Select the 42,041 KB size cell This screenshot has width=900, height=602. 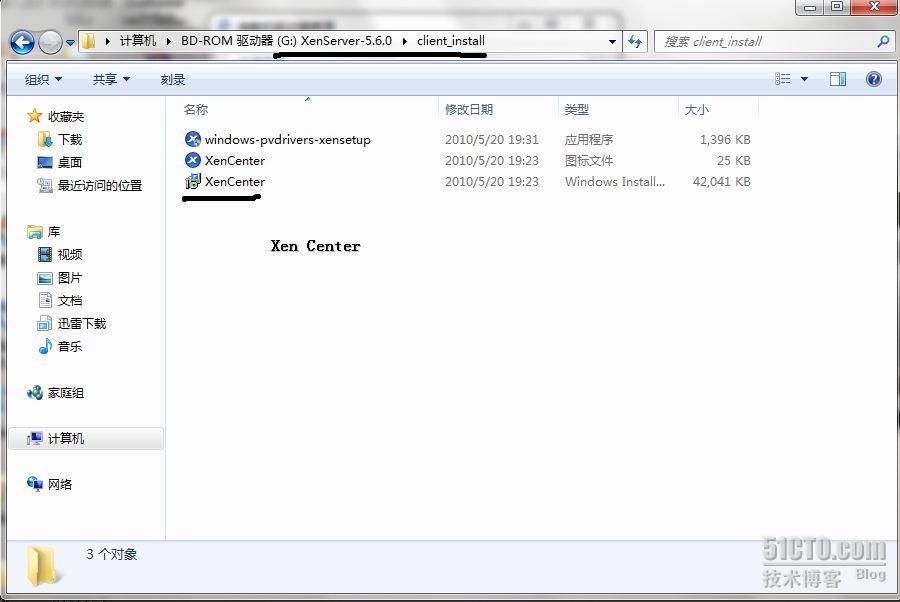(721, 181)
